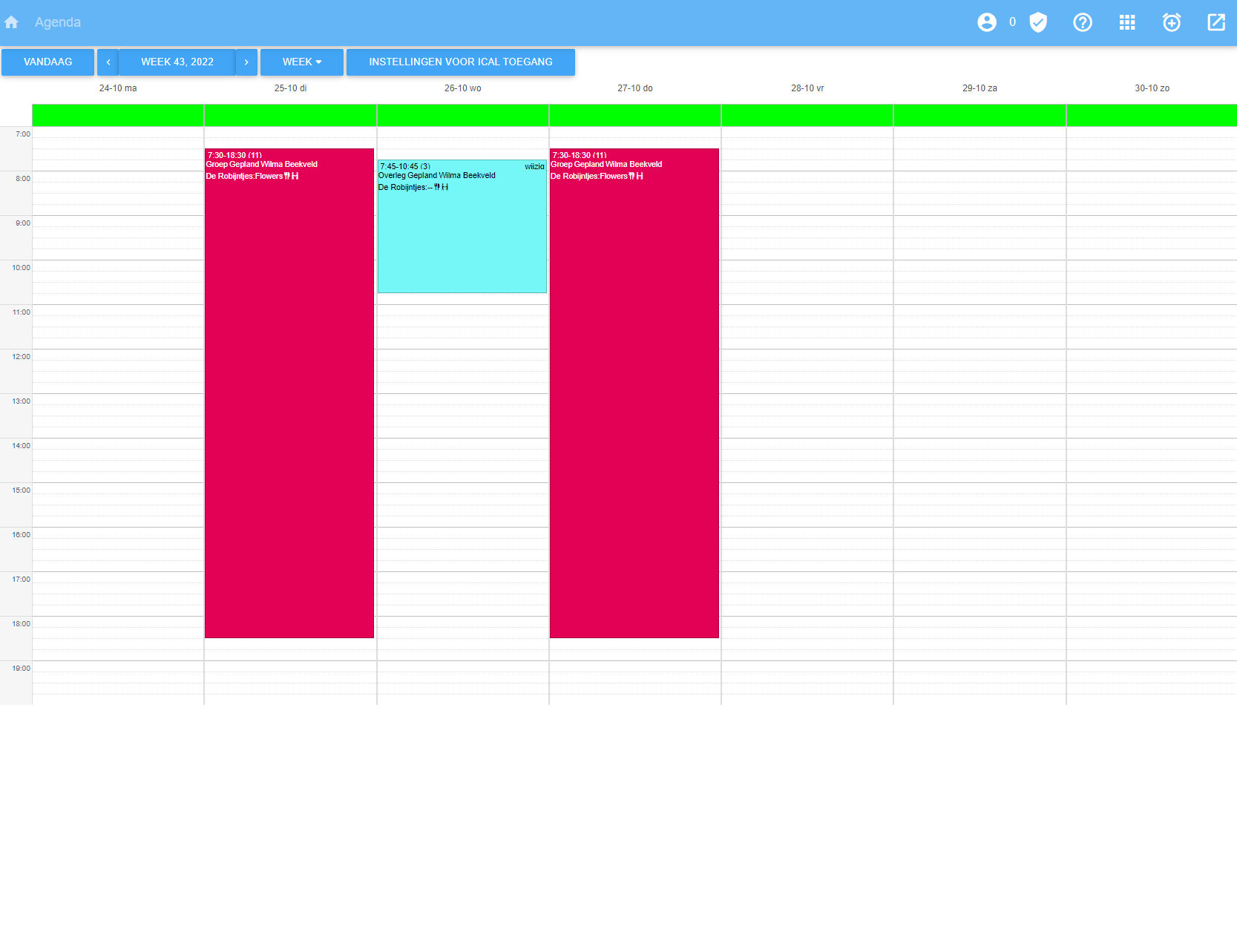The height and width of the screenshot is (952, 1237).
Task: Open the Week 43, 2022 date picker
Action: coord(177,62)
